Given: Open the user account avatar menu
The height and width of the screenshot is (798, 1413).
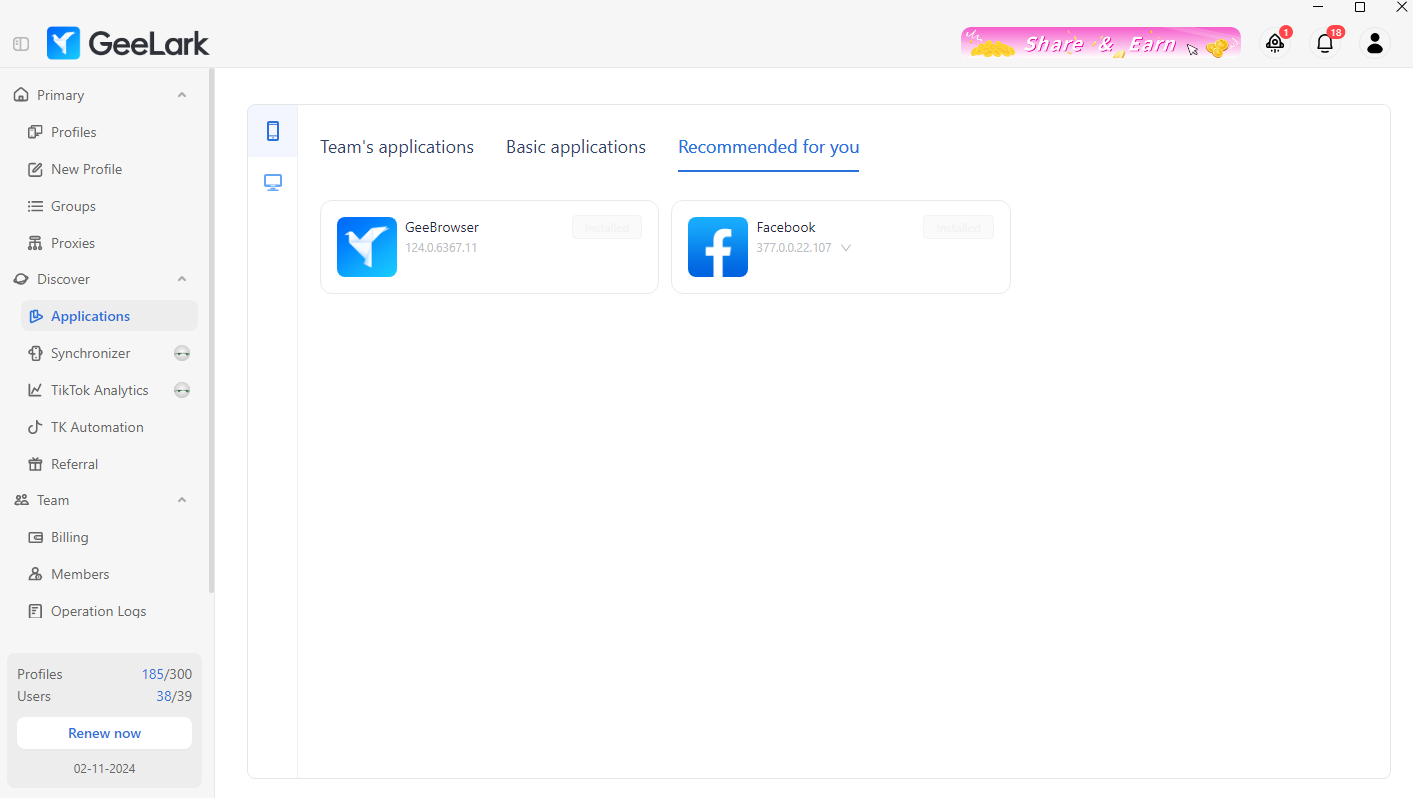Looking at the screenshot, I should coord(1375,43).
